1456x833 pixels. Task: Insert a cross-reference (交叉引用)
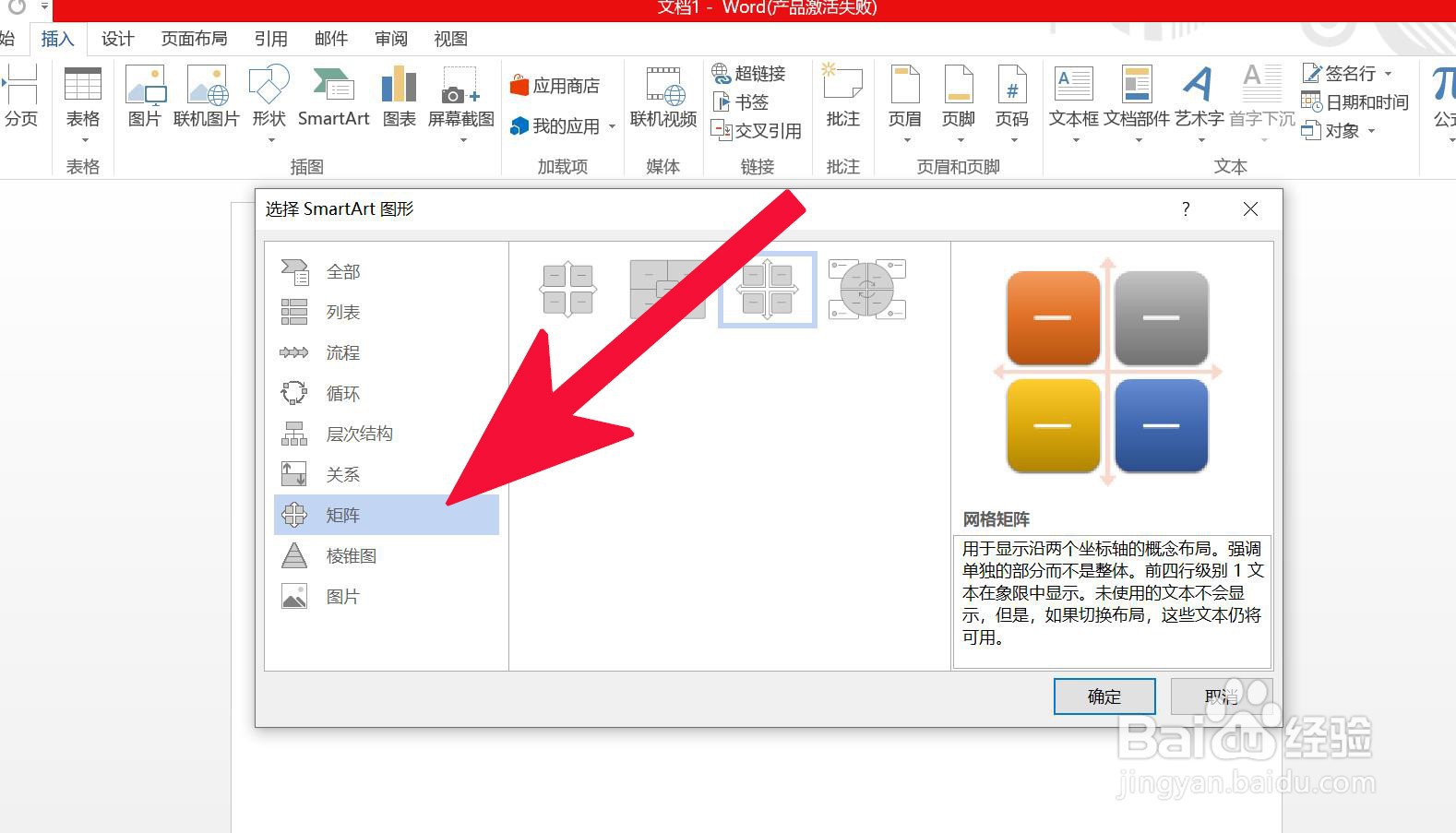click(756, 131)
